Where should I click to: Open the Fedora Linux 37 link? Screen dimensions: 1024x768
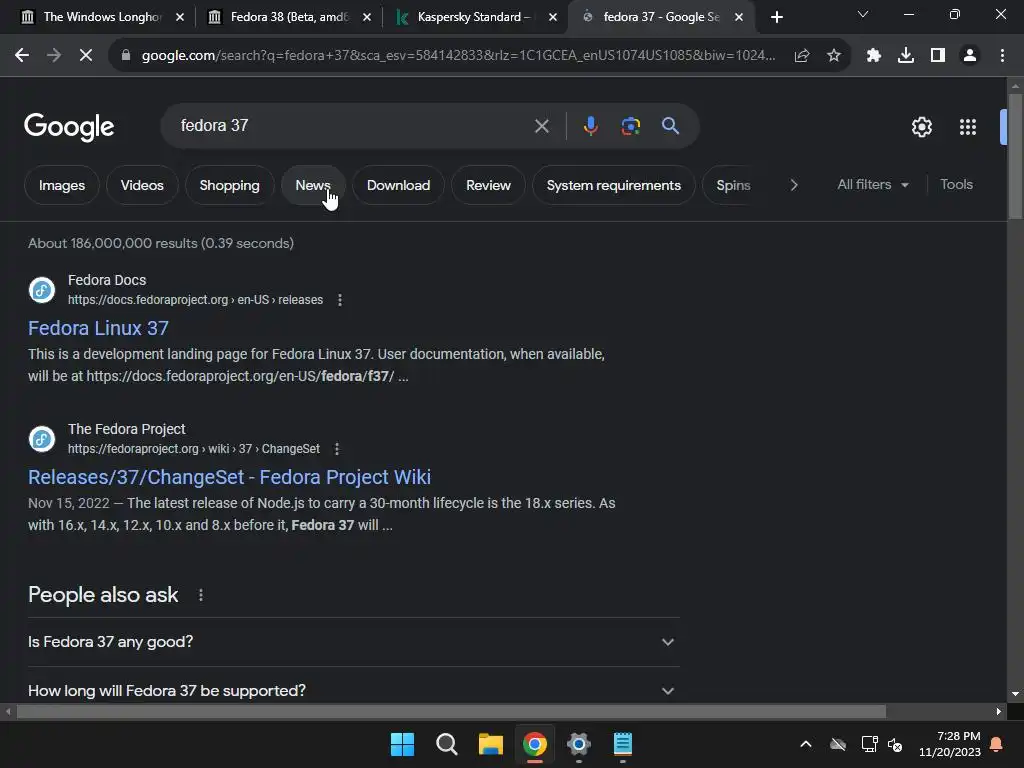pyautogui.click(x=99, y=328)
